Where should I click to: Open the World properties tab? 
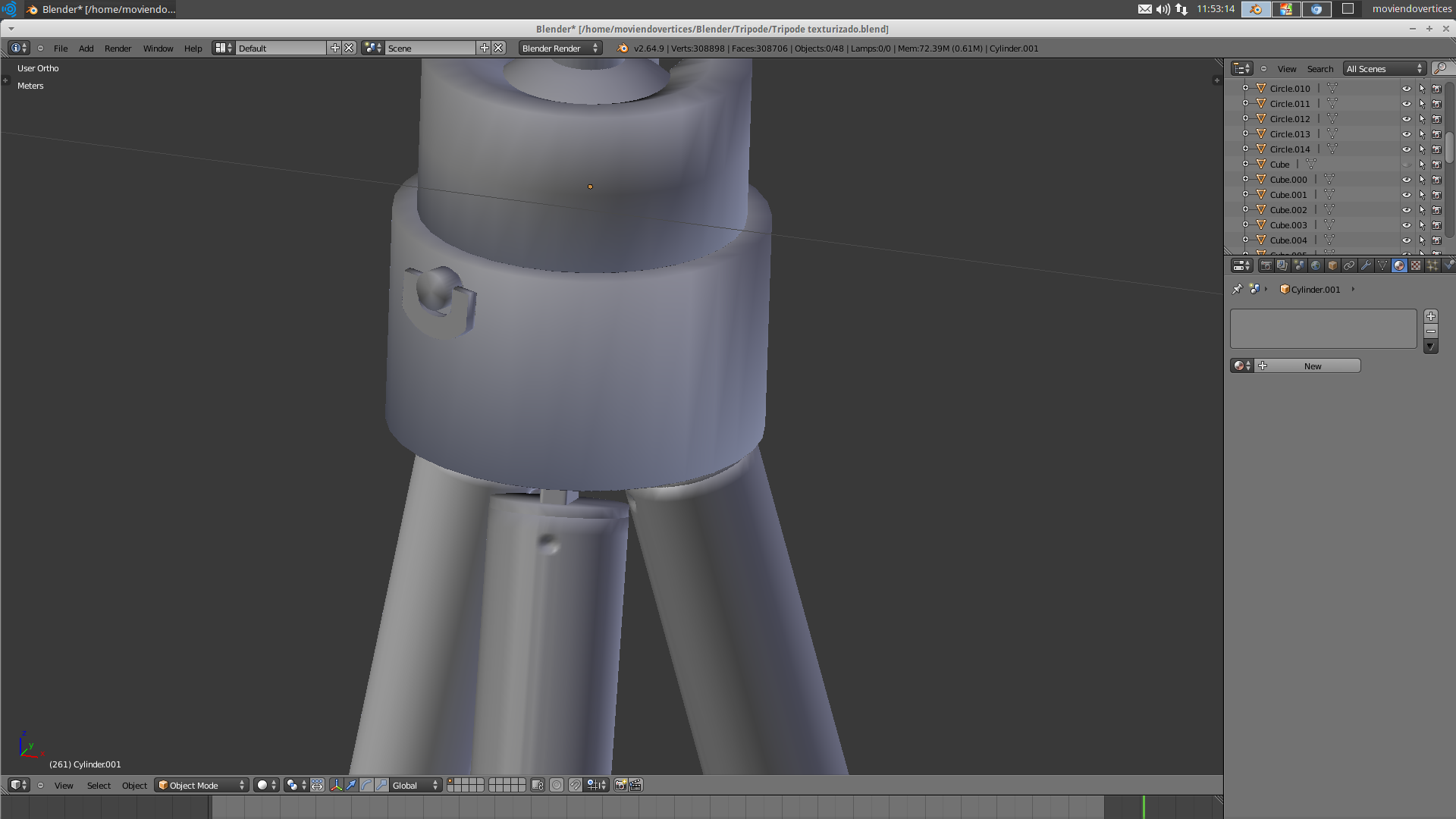point(1316,265)
